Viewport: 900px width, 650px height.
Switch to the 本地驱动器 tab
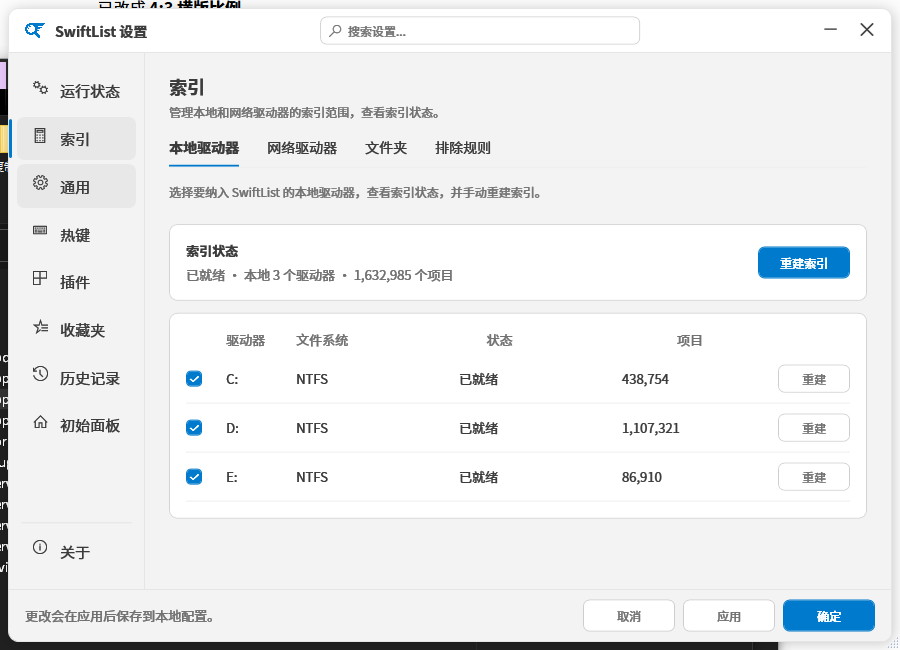pos(204,148)
